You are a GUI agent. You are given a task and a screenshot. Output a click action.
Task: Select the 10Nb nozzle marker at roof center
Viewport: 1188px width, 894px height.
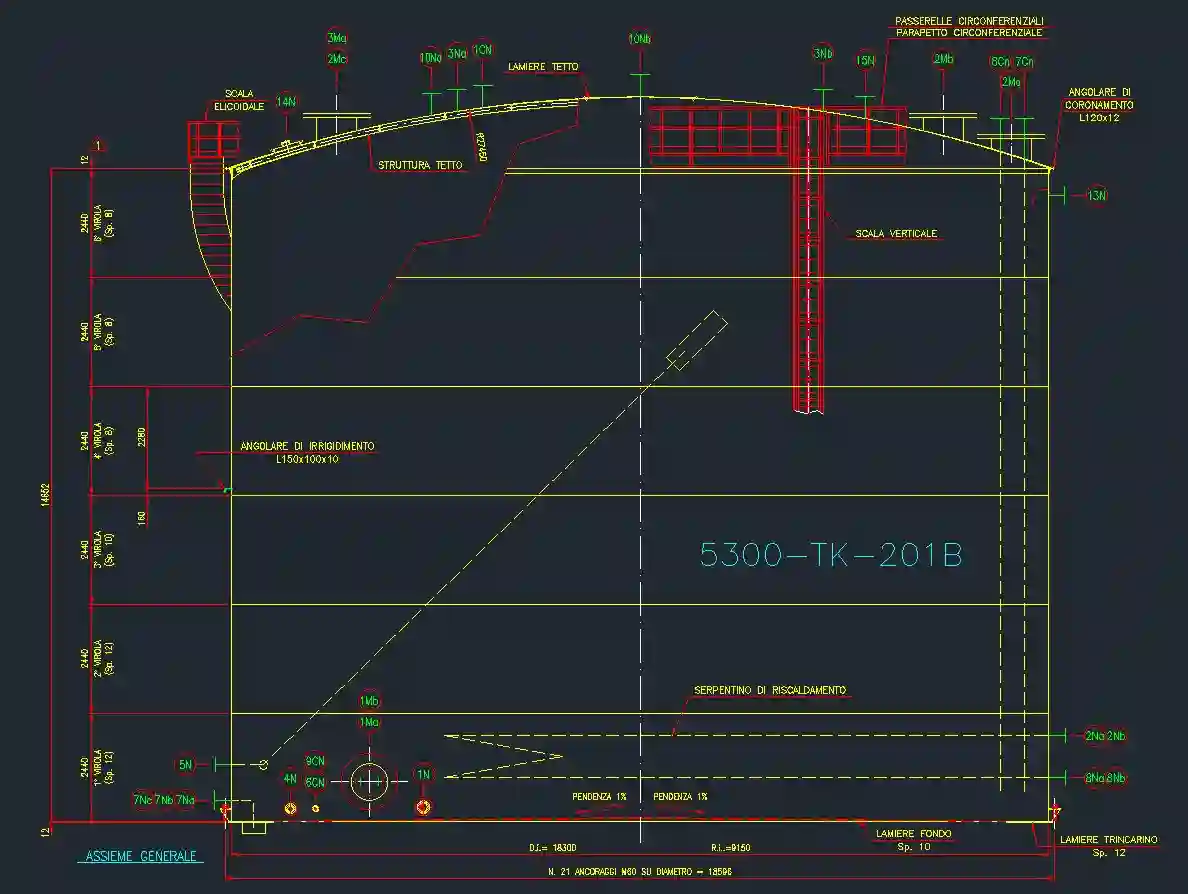coord(639,39)
